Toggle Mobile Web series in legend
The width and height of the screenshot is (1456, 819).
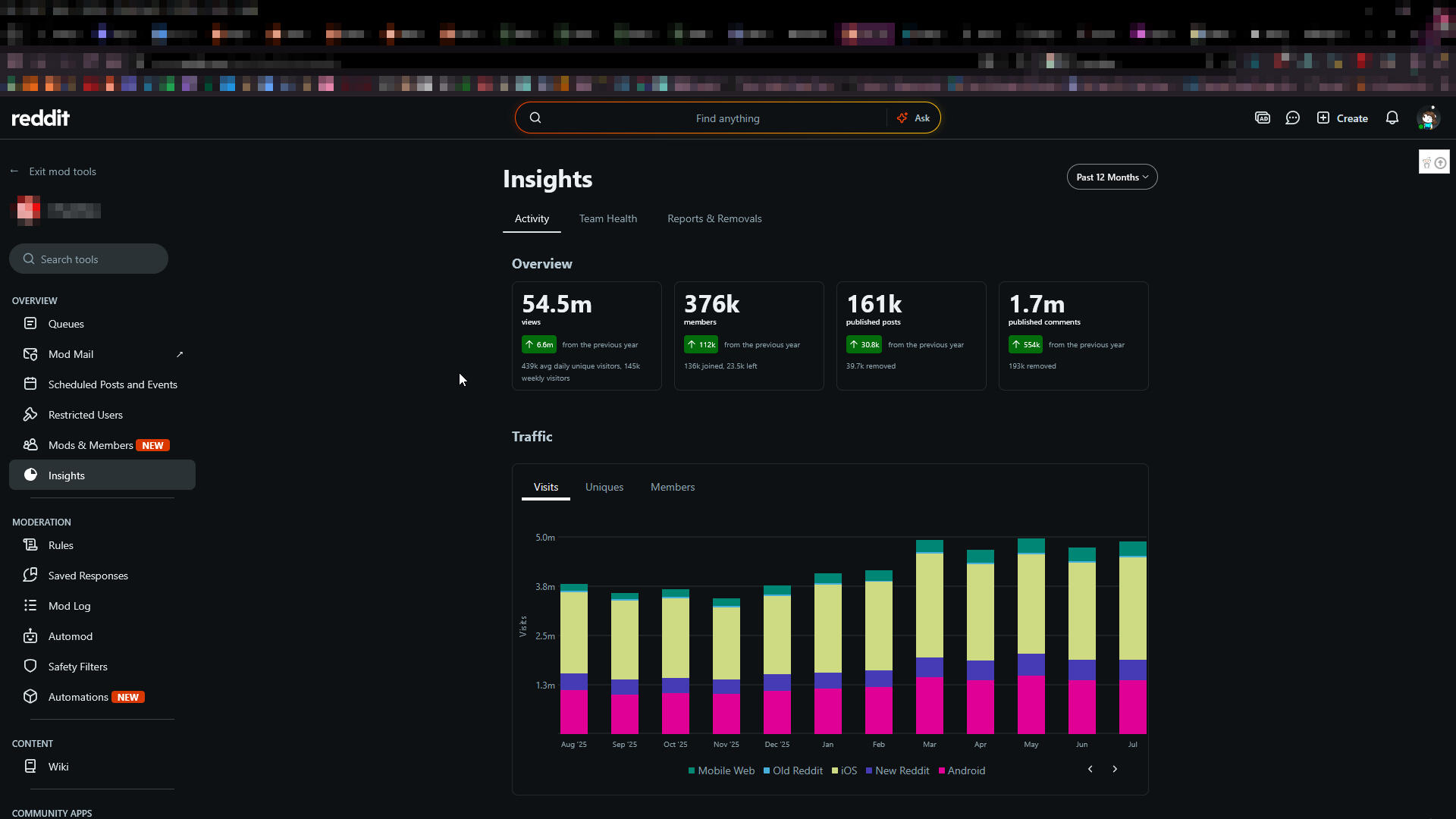point(721,770)
